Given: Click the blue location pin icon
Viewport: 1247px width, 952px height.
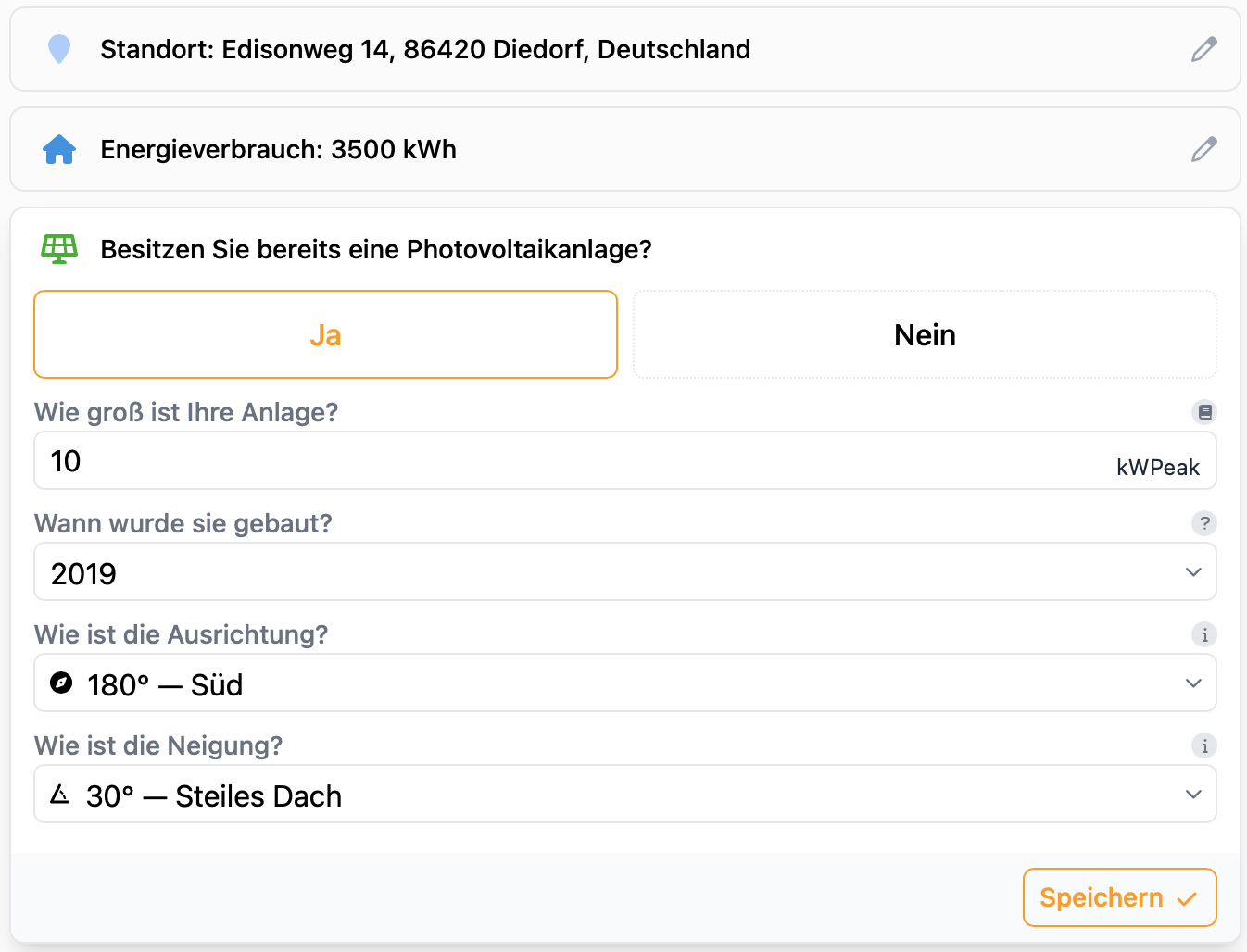Looking at the screenshot, I should point(59,49).
